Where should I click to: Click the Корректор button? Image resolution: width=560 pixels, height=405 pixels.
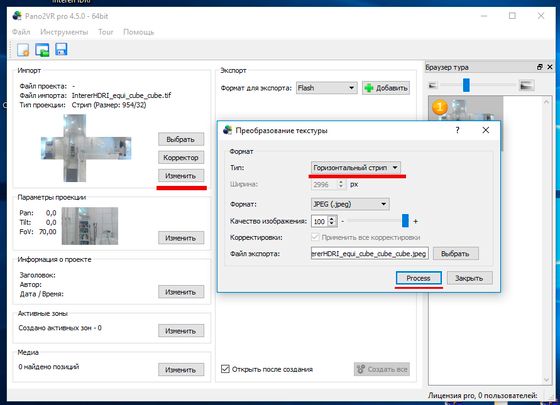click(181, 158)
